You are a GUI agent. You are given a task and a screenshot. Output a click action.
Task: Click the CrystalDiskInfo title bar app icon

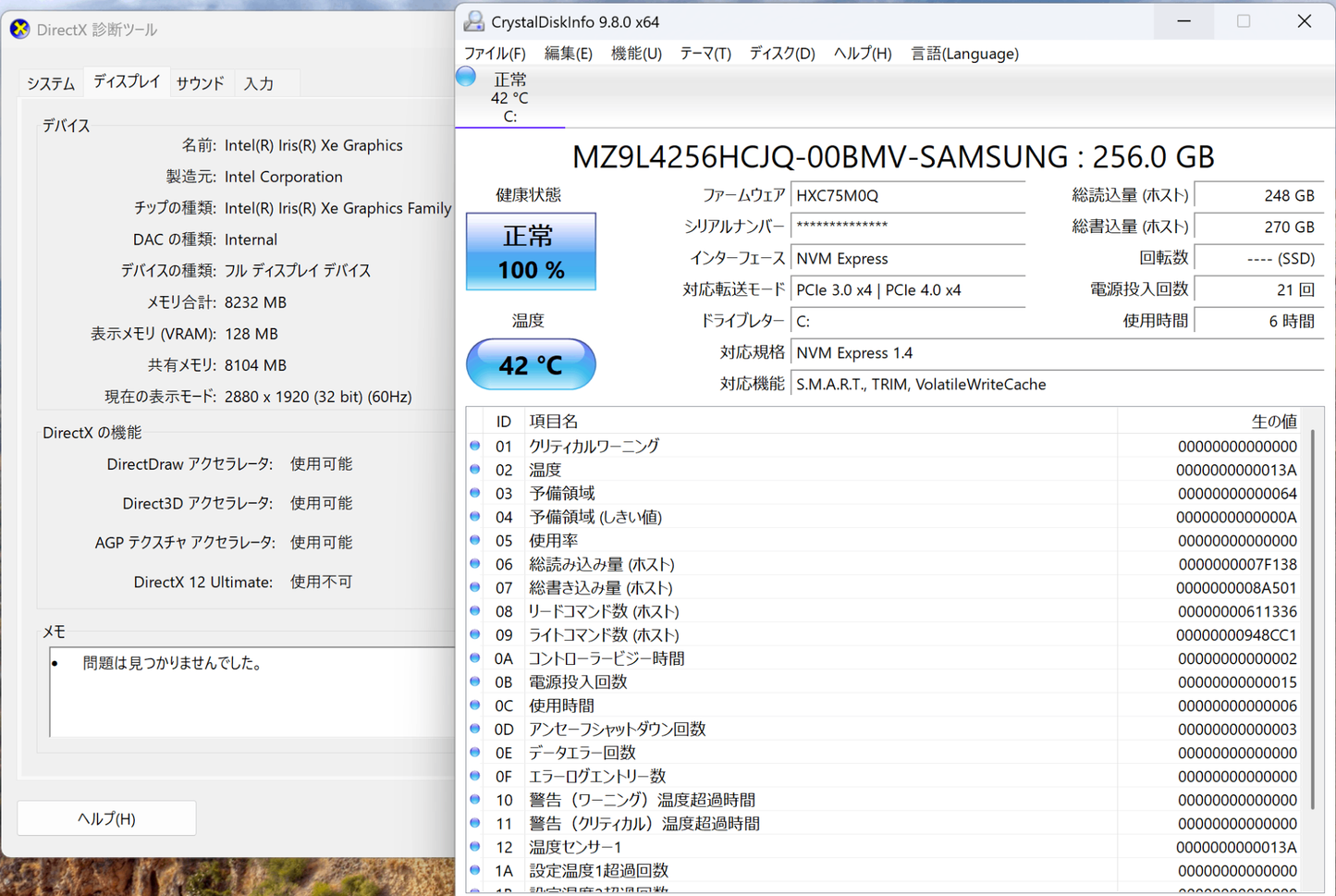pos(474,21)
